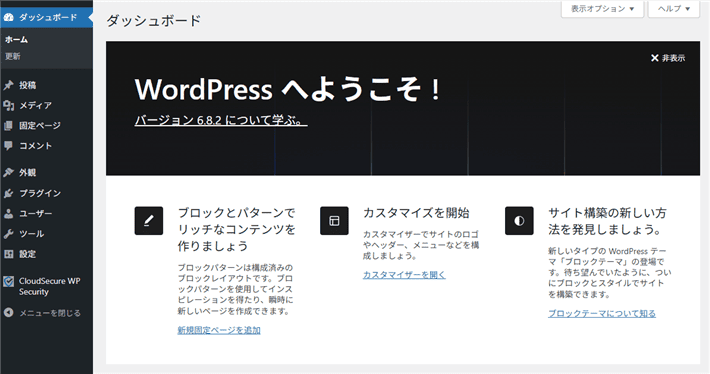Viewport: 710px width, 374px height.
Task: Click the half-circle styles icon in welcome panel
Action: tap(519, 221)
